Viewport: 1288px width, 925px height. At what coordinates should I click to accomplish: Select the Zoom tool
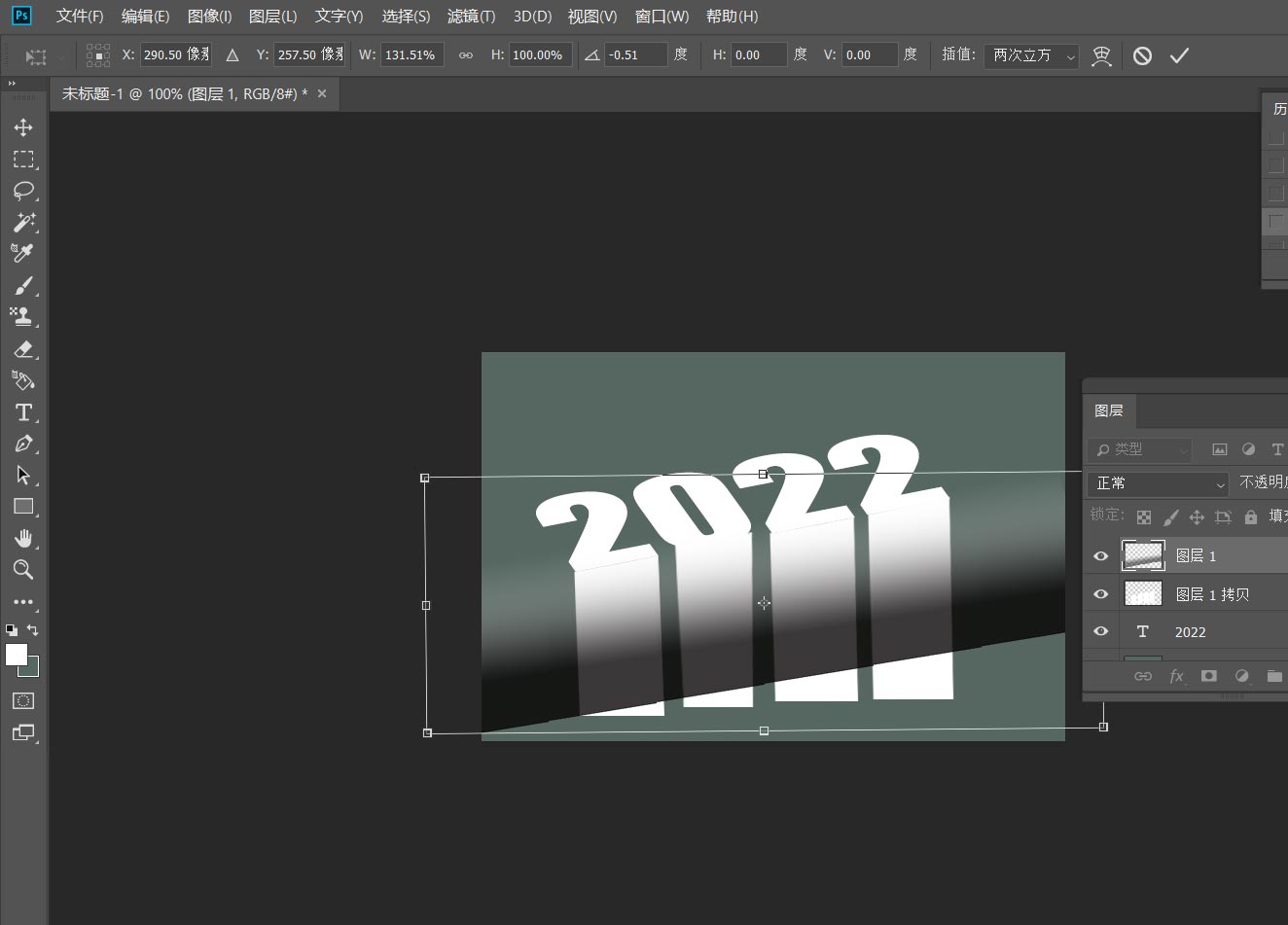pyautogui.click(x=23, y=570)
